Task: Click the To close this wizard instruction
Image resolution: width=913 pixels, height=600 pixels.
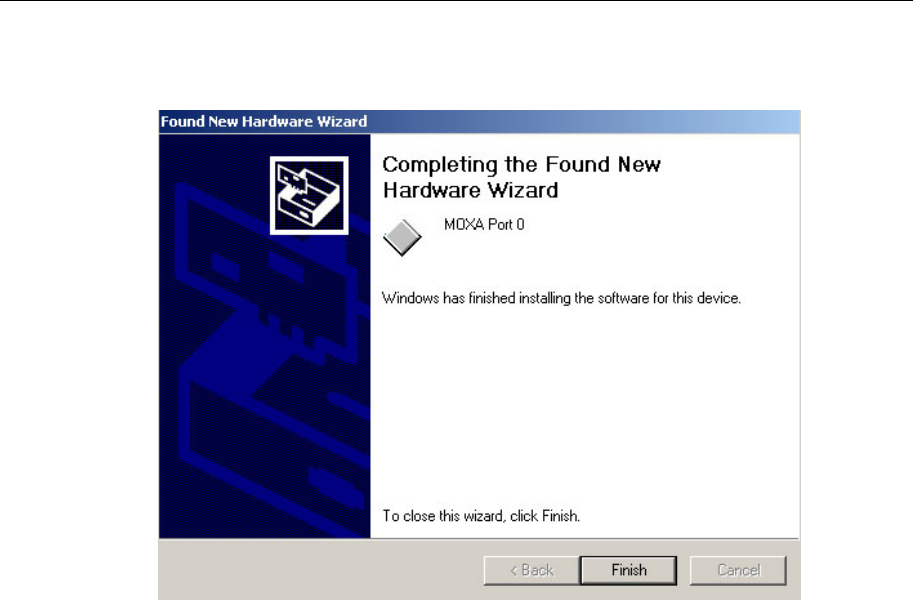Action: 481,516
